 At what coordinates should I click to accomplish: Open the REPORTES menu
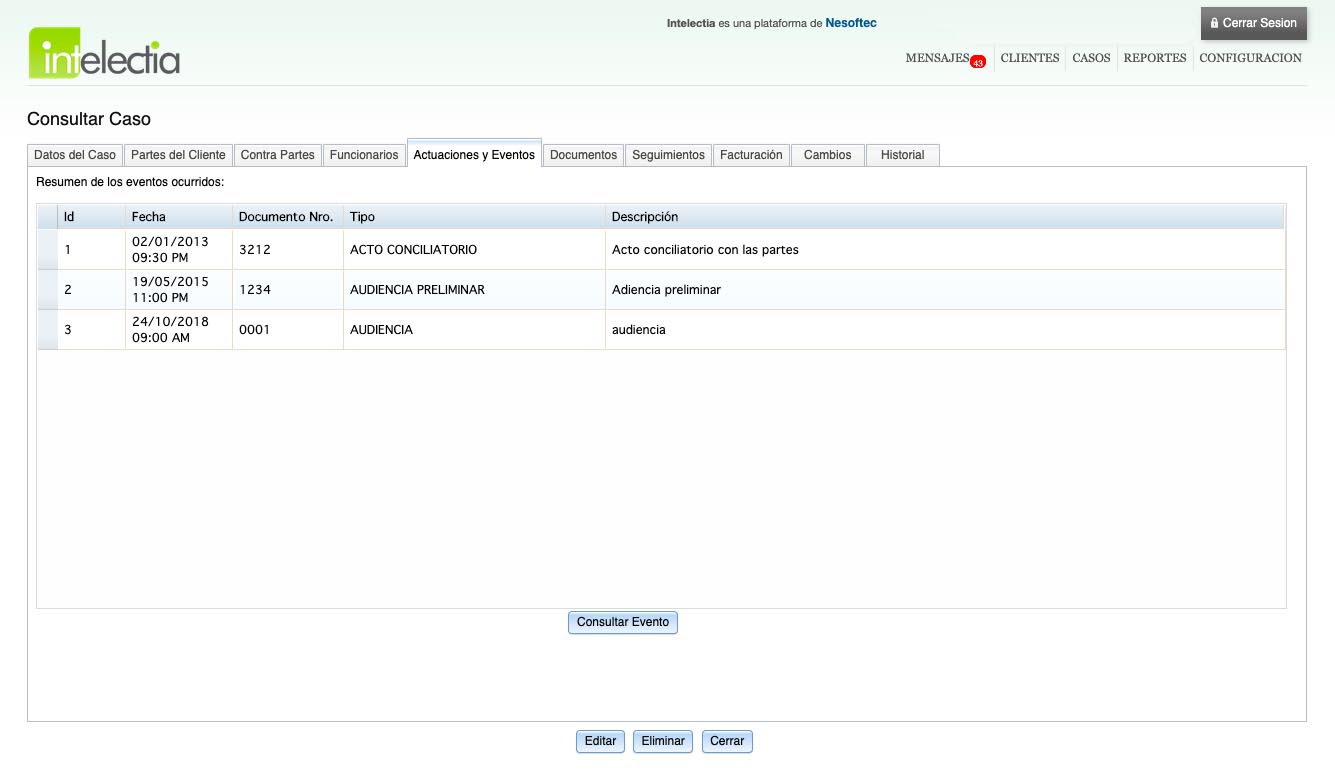coord(1154,58)
